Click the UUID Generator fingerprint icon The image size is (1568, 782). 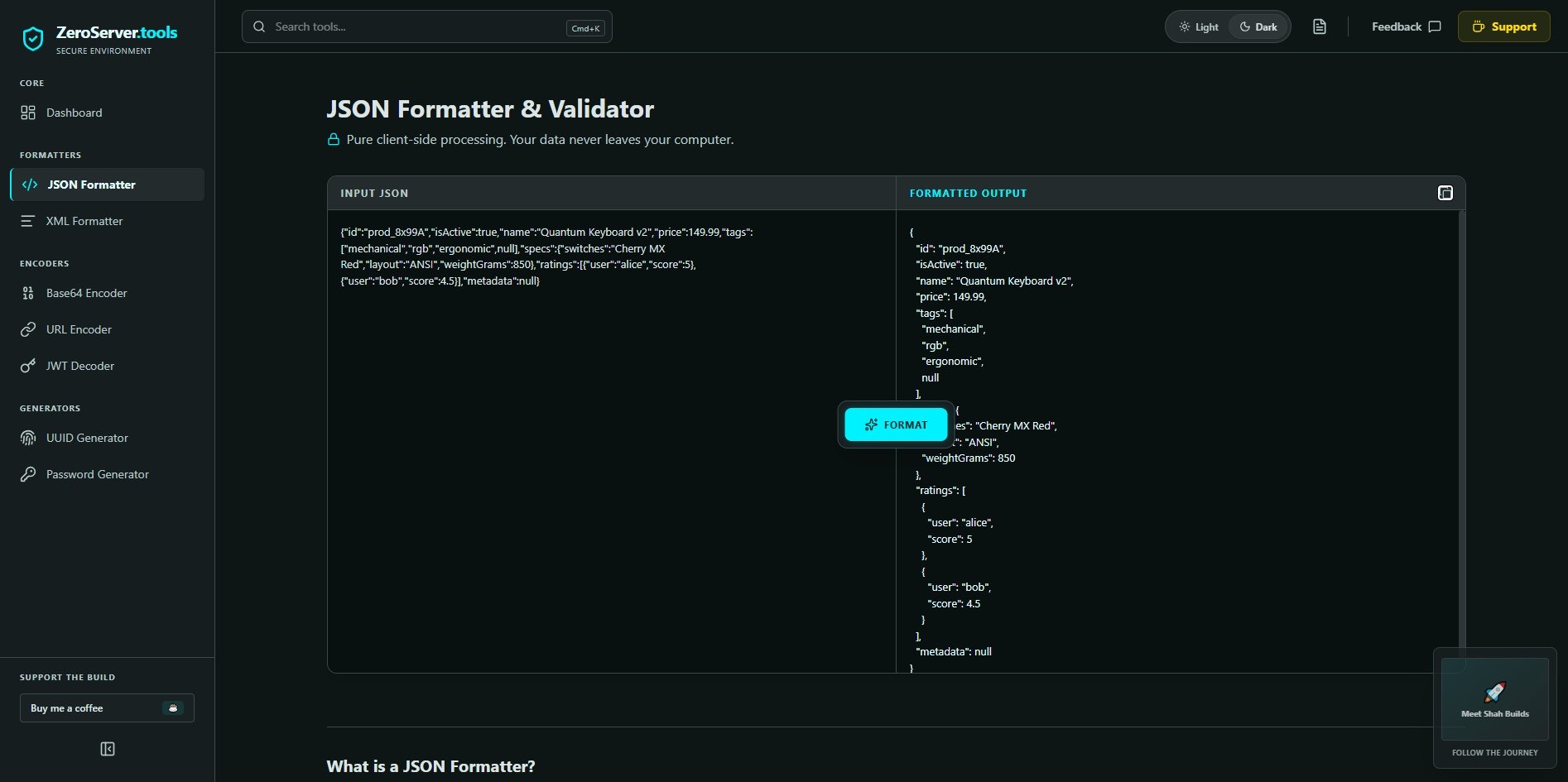coord(28,438)
